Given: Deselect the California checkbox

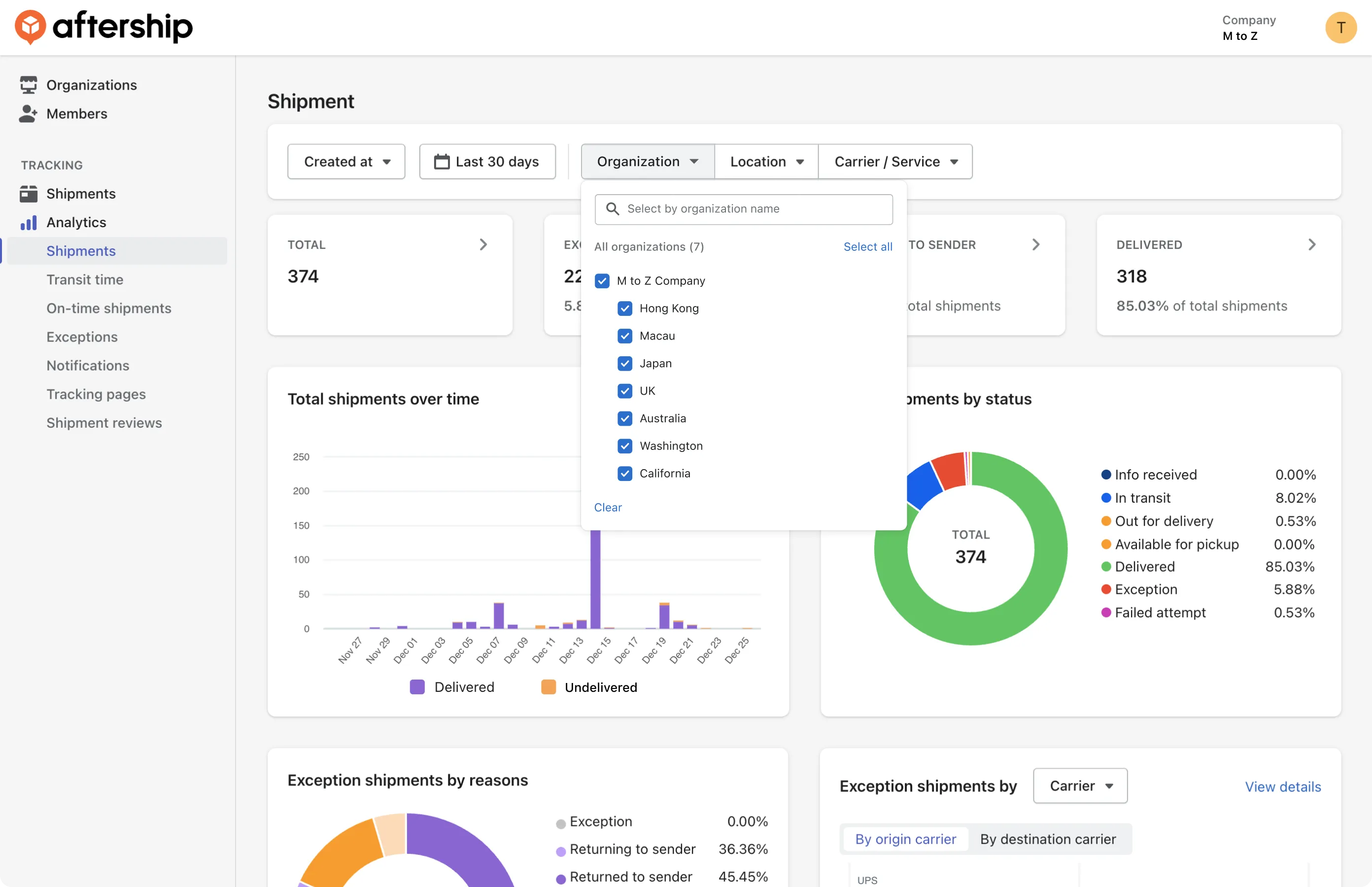Looking at the screenshot, I should click(625, 474).
